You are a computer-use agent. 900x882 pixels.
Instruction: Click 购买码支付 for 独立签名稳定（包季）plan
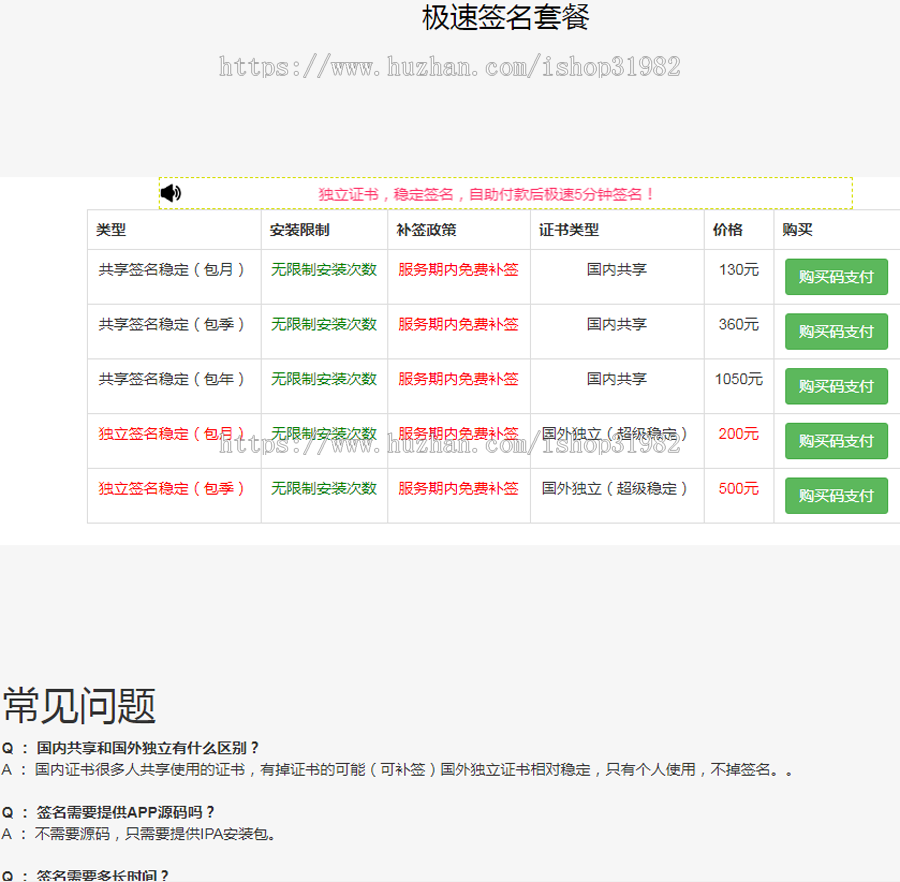836,495
